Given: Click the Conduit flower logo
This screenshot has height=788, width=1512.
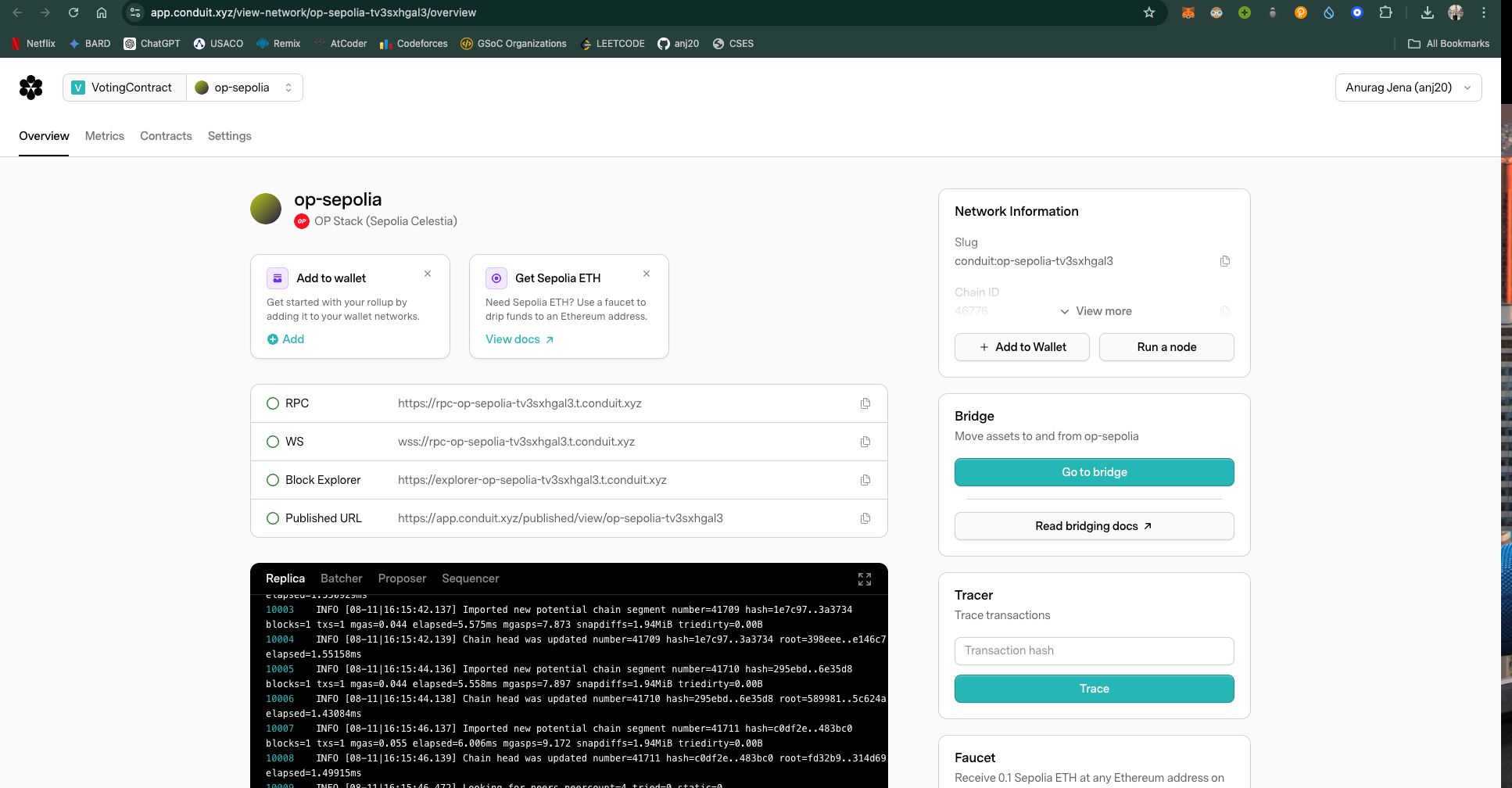Looking at the screenshot, I should (x=31, y=88).
